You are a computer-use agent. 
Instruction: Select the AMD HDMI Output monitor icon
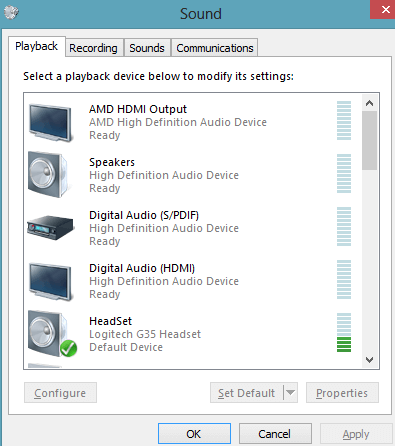tap(50, 123)
